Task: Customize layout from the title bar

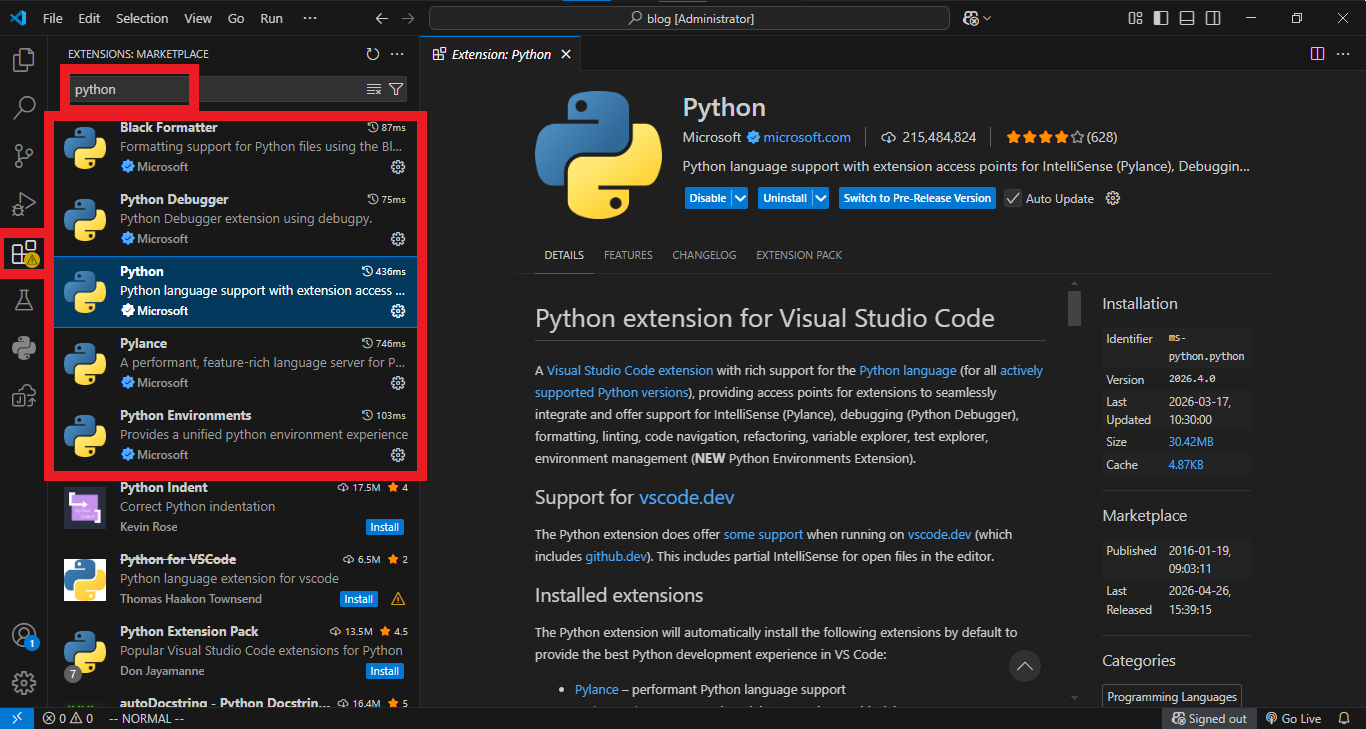Action: 1135,18
